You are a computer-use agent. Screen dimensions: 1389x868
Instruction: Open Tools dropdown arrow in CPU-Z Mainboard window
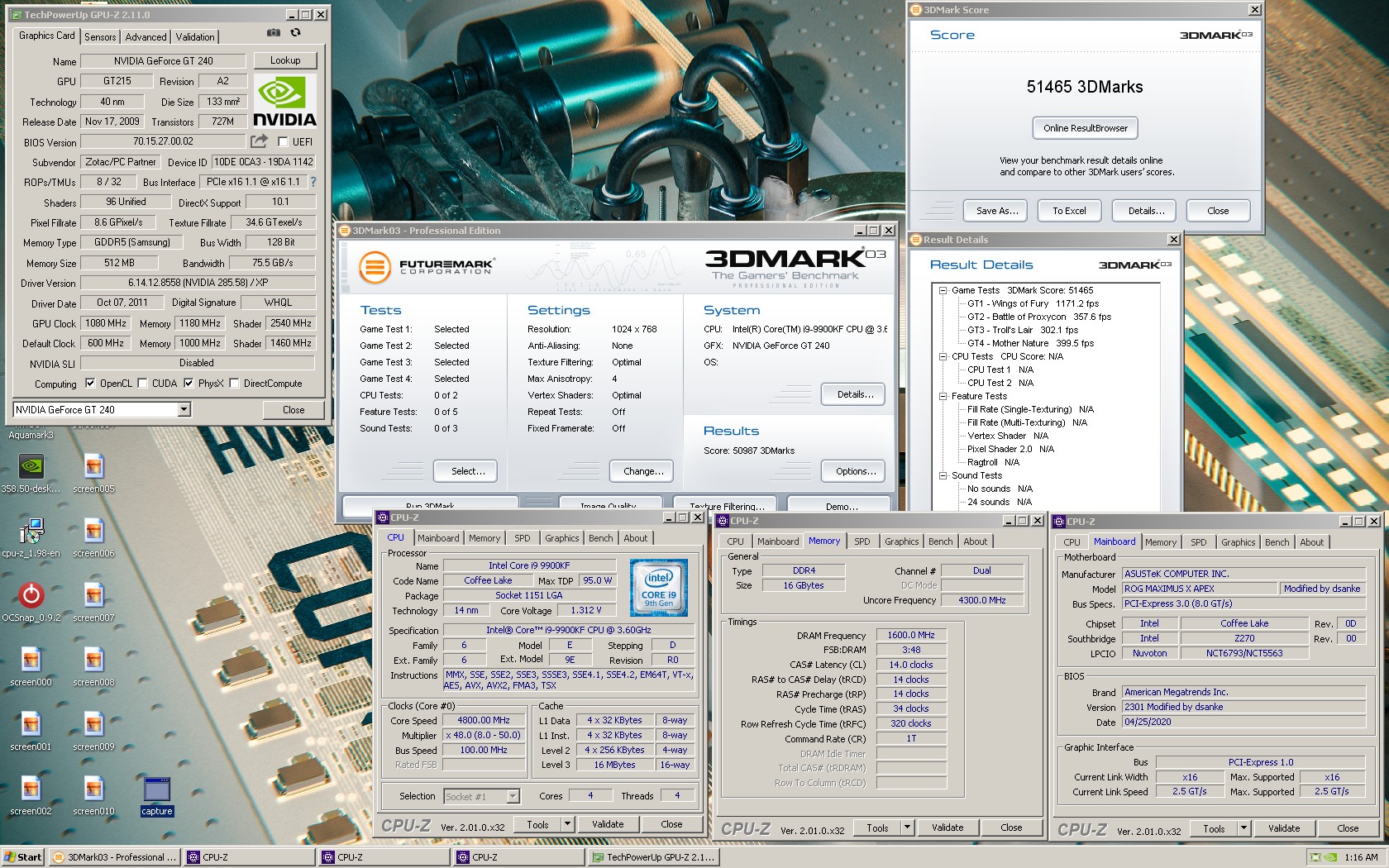point(1243,828)
